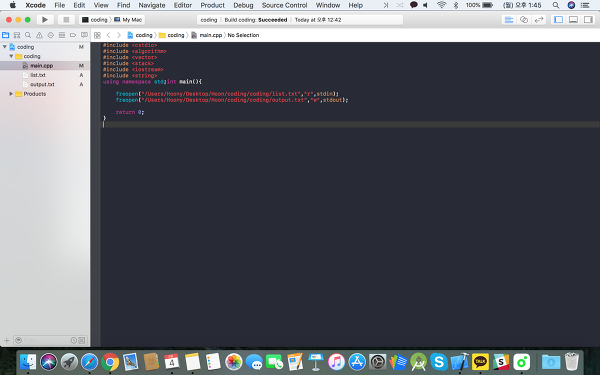Collapse the coding project root
Screen dimensions: 600x375
5,47
